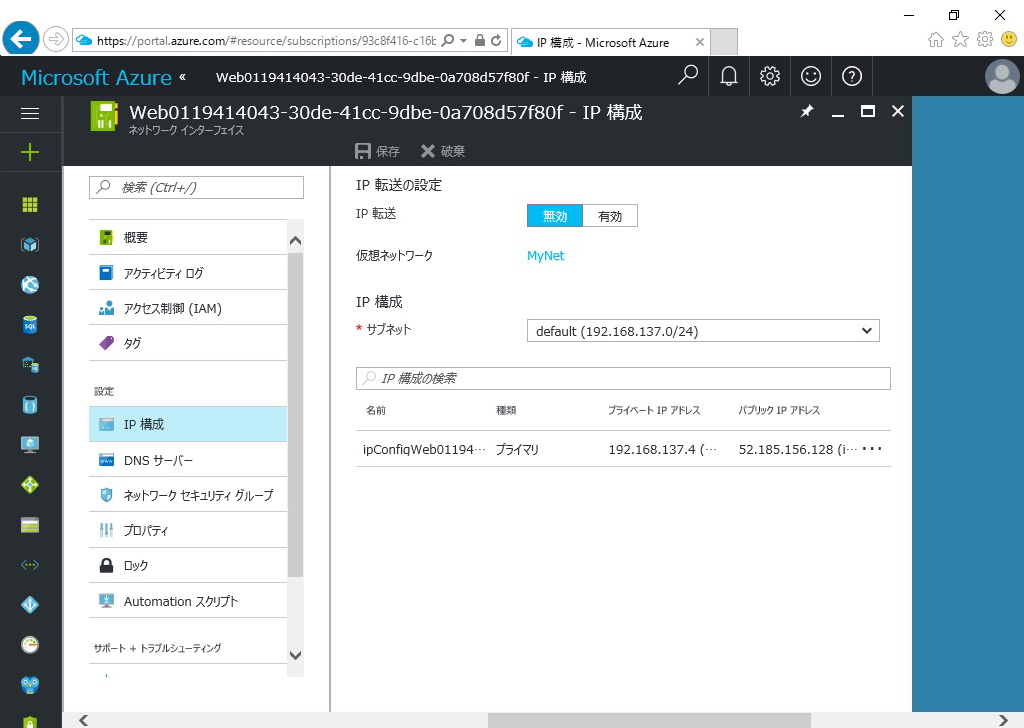Open the curly-braces database icon in sidebar
Image resolution: width=1024 pixels, height=728 pixels.
click(30, 405)
